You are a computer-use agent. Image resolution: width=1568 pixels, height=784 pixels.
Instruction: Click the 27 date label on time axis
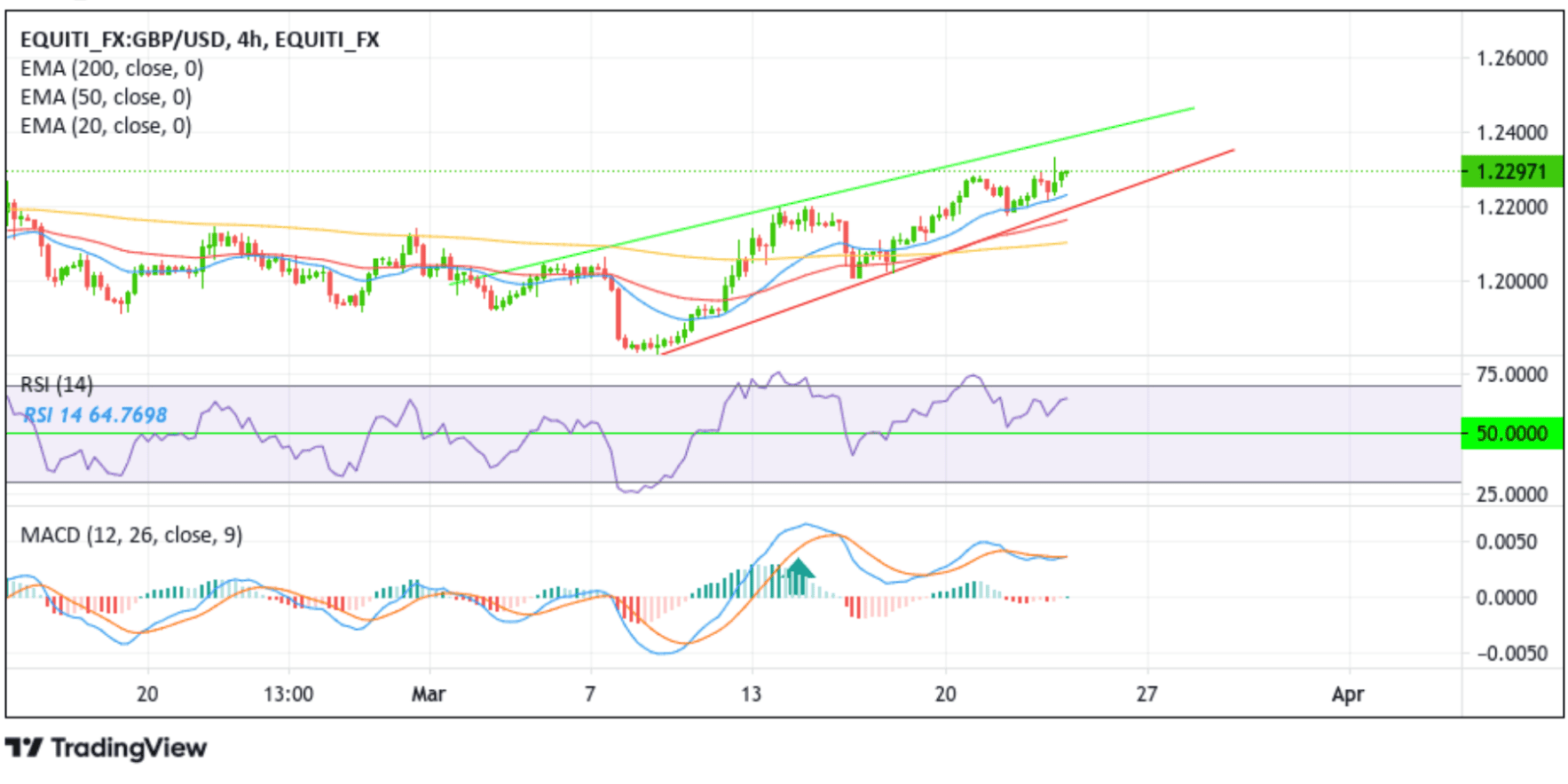pos(1146,694)
